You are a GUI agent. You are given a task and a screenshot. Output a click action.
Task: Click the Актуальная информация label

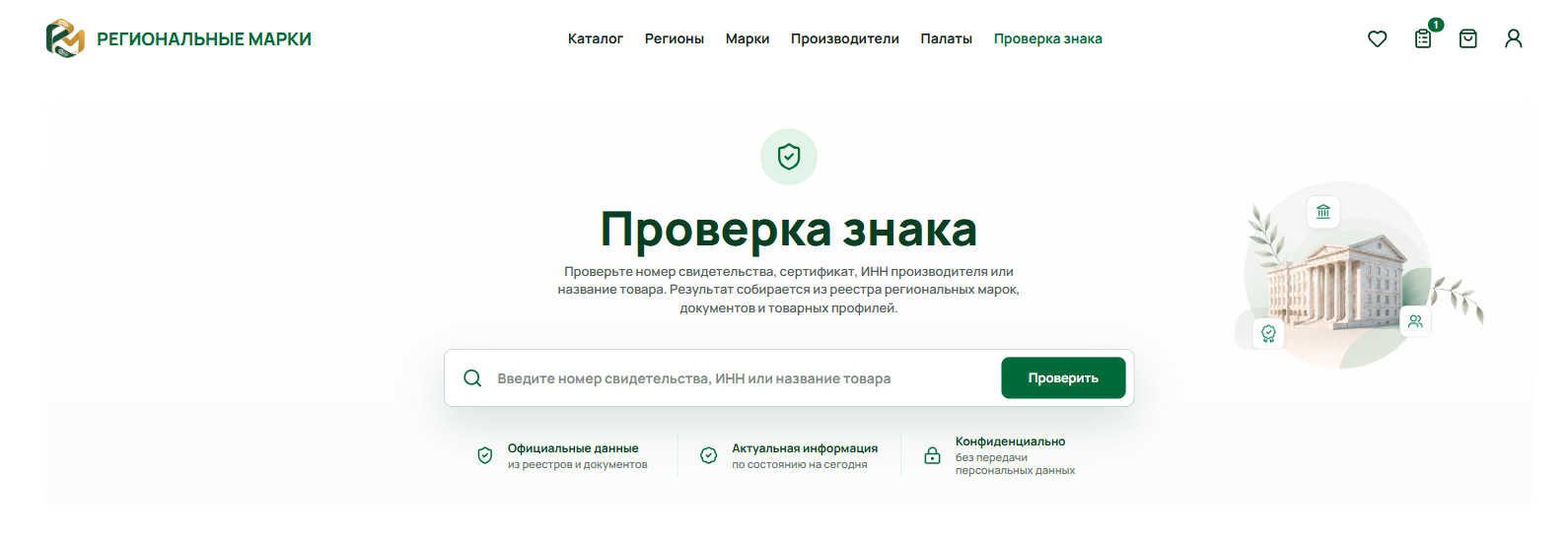coord(805,448)
